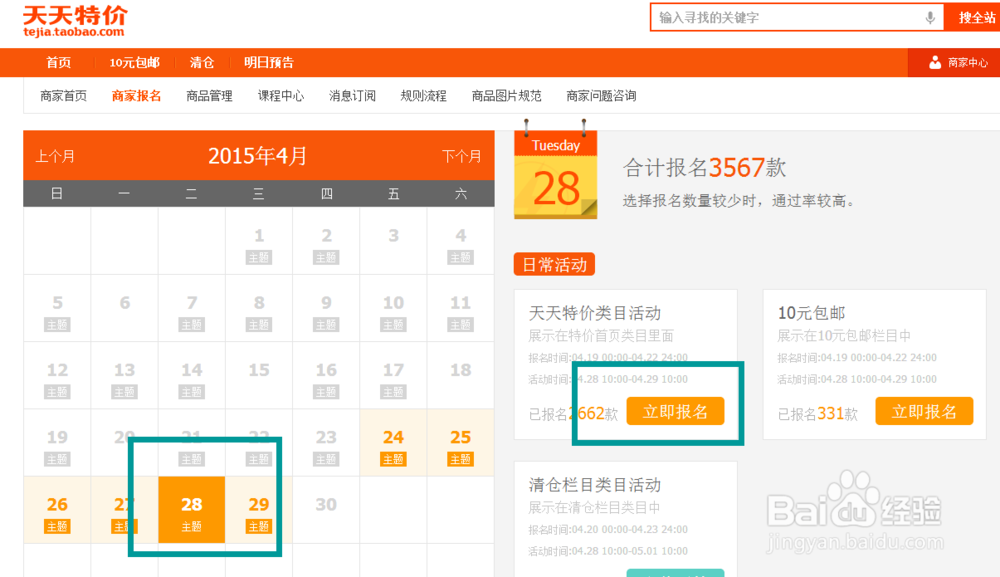Select April 29 on the calendar

point(258,510)
